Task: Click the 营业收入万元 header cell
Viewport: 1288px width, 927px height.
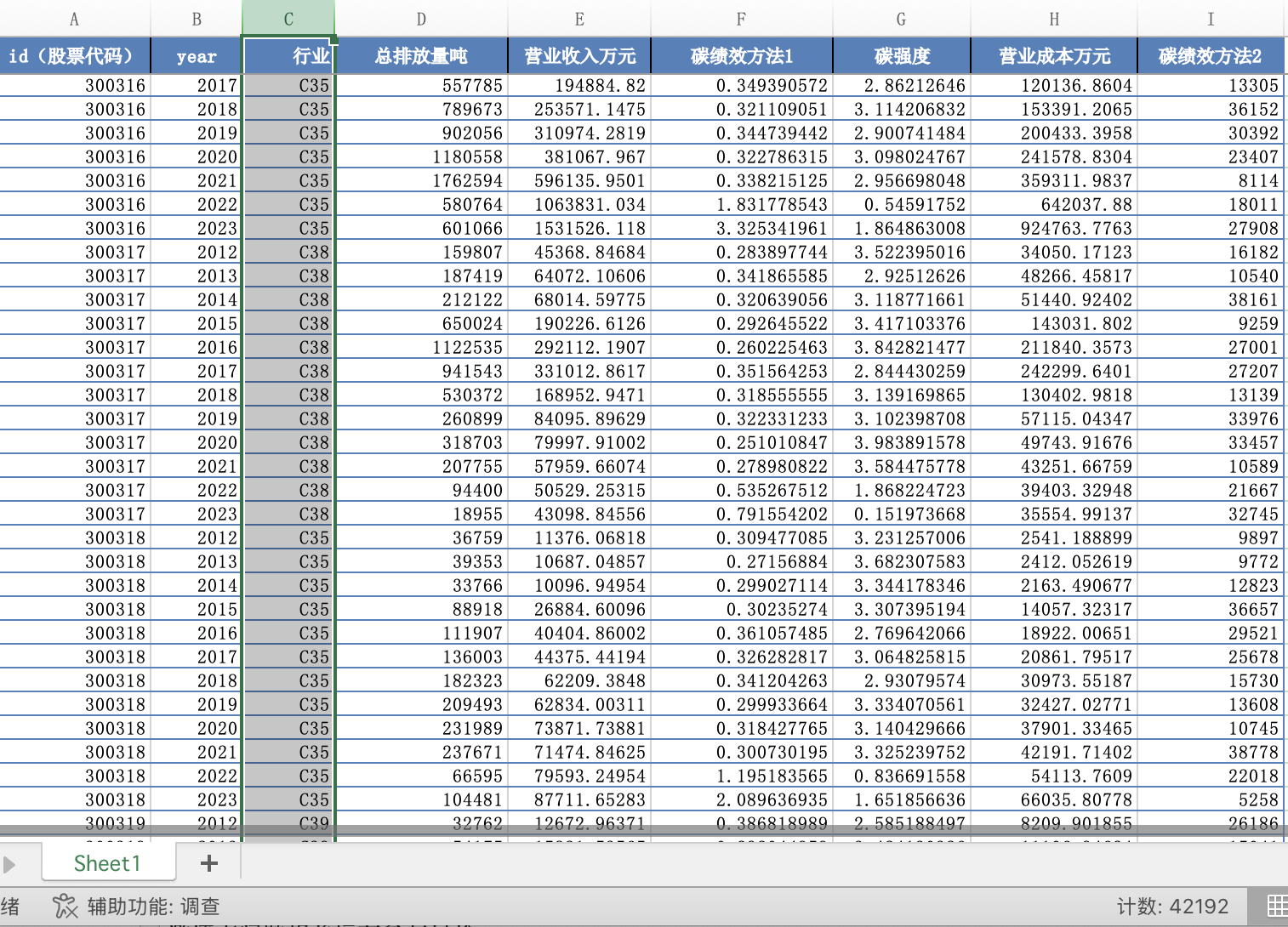Action: [x=579, y=56]
